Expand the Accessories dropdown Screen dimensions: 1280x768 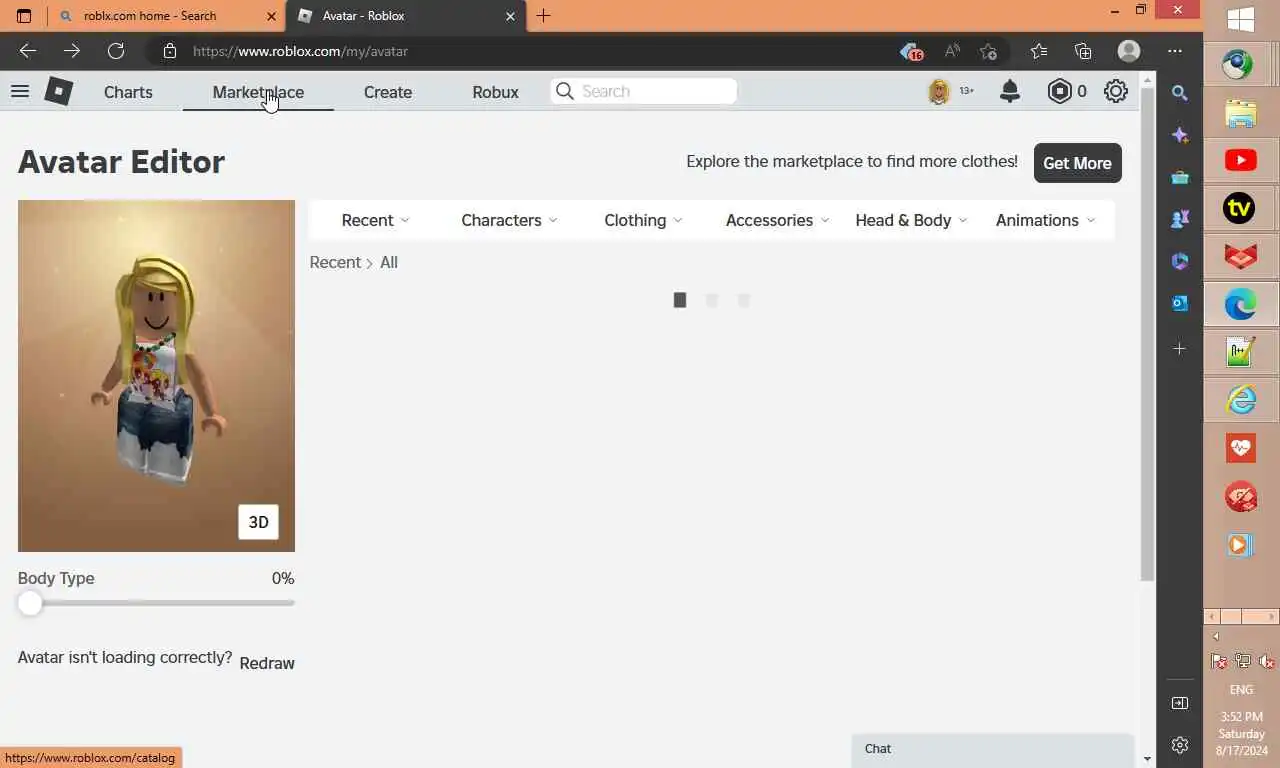click(x=777, y=220)
